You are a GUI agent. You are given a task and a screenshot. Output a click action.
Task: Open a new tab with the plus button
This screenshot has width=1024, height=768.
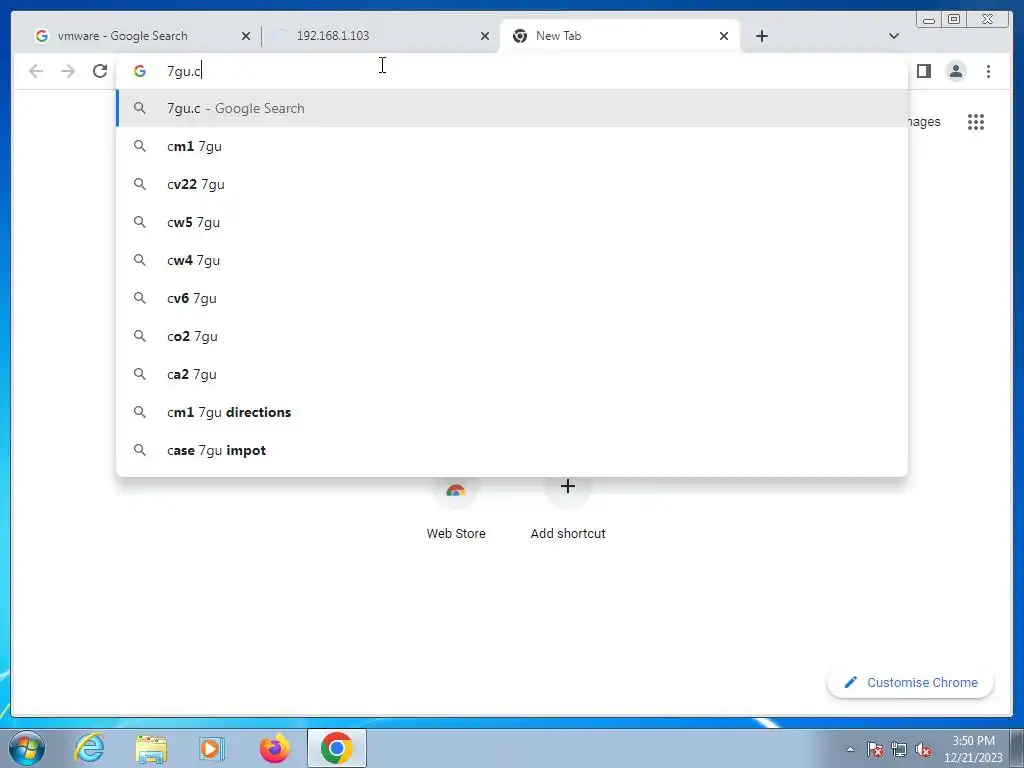[x=761, y=36]
